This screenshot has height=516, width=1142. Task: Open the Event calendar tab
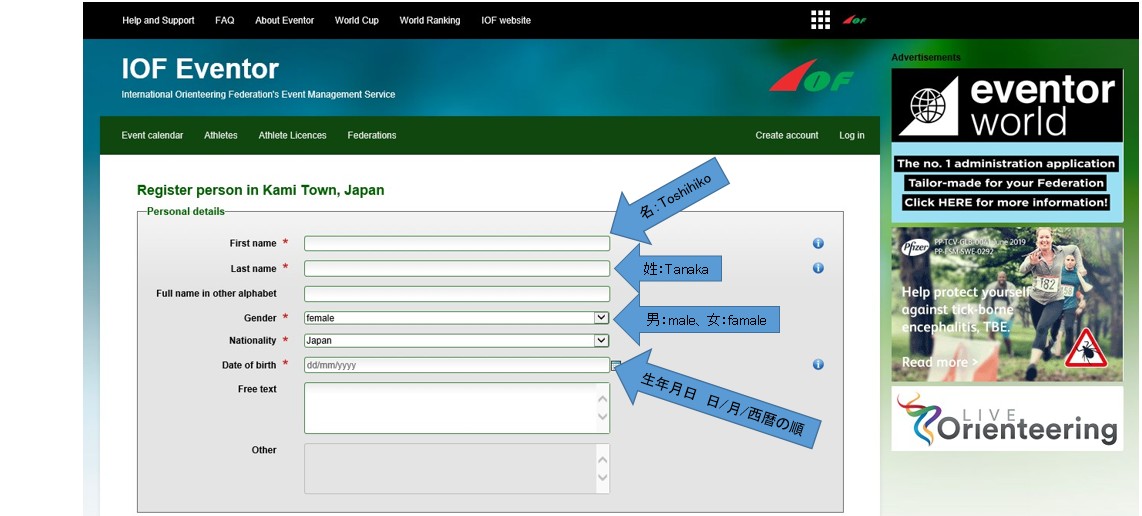[152, 136]
